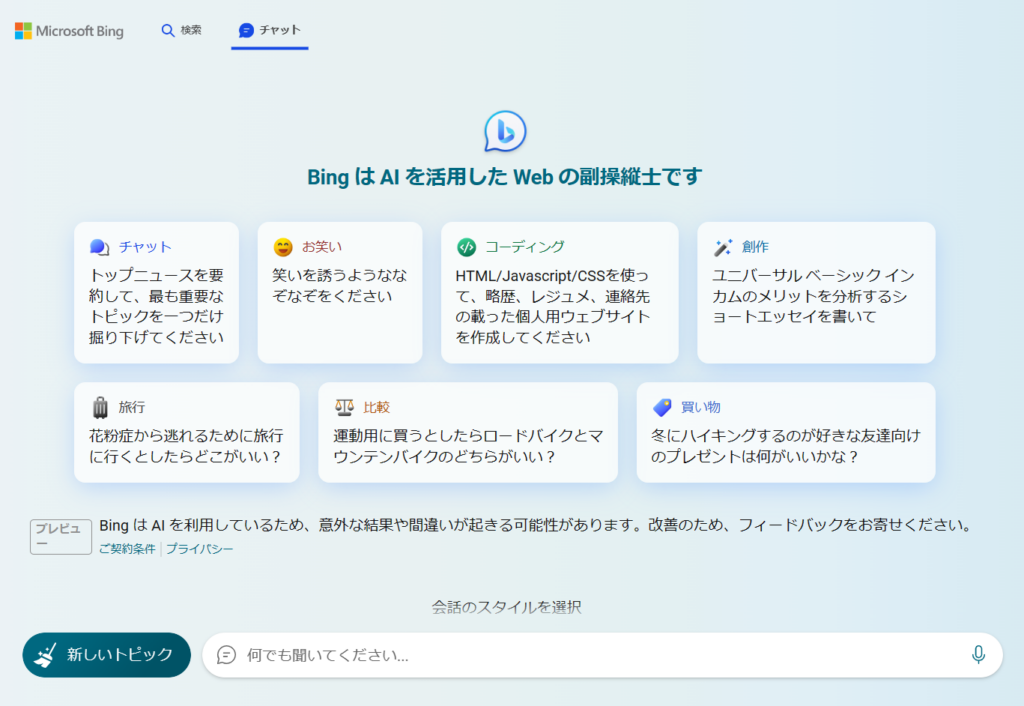Focus the 何でも聞いてください input field
Image resolution: width=1024 pixels, height=706 pixels.
tap(602, 654)
